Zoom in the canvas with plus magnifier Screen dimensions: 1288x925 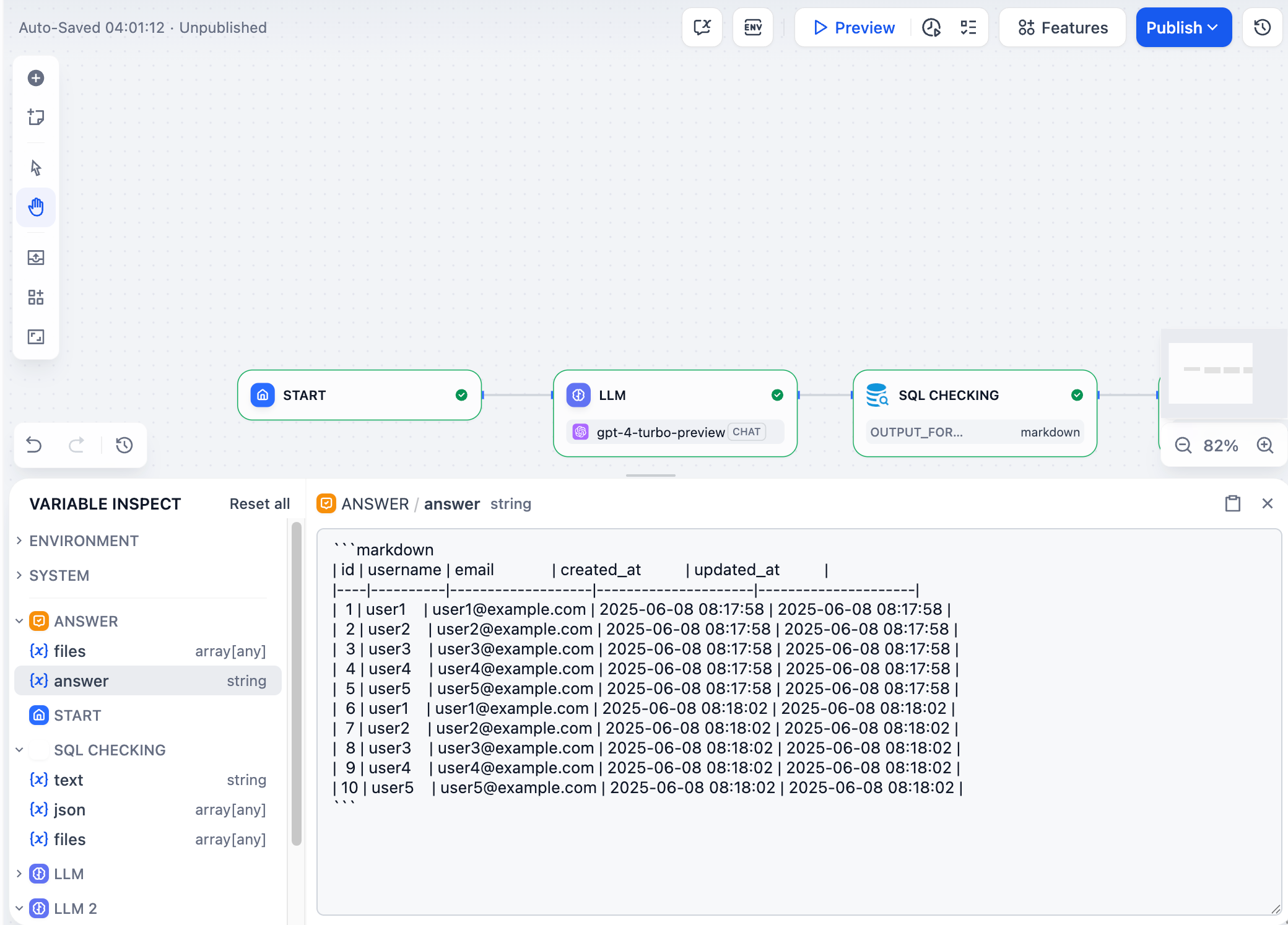1265,445
